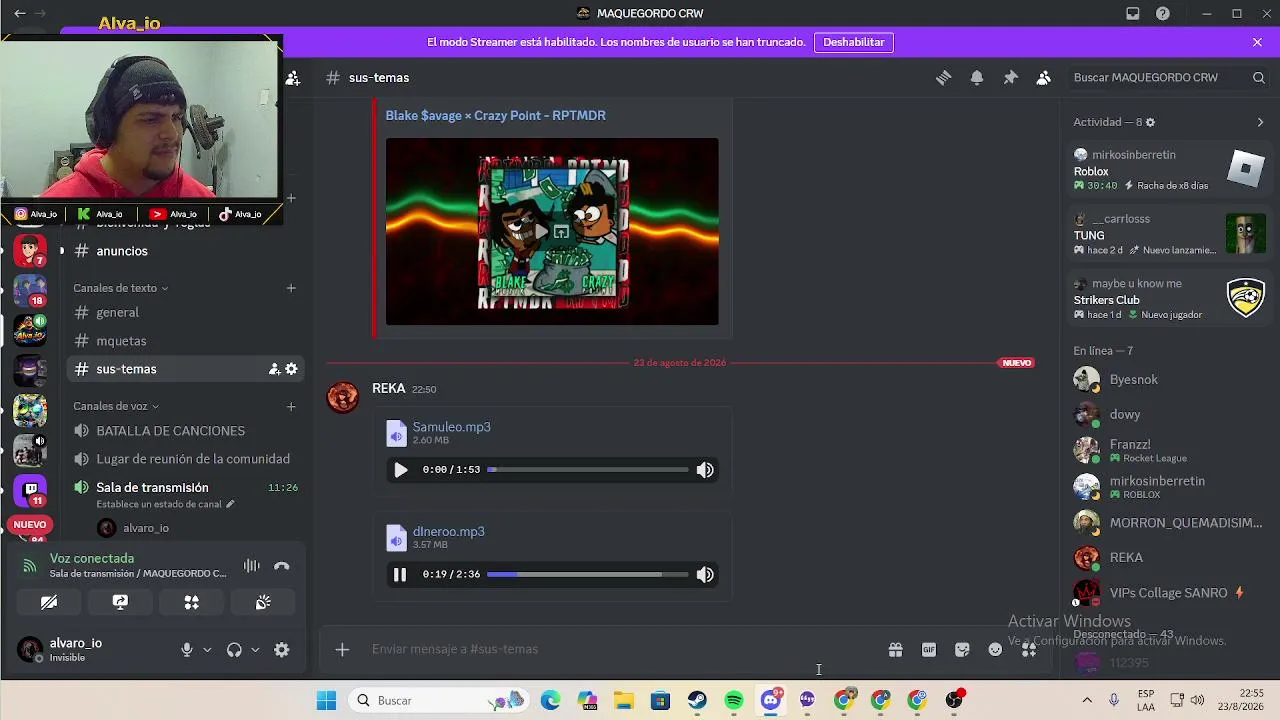The width and height of the screenshot is (1280, 720).
Task: Expand the Actividad panel arrow
Action: [x=1260, y=122]
